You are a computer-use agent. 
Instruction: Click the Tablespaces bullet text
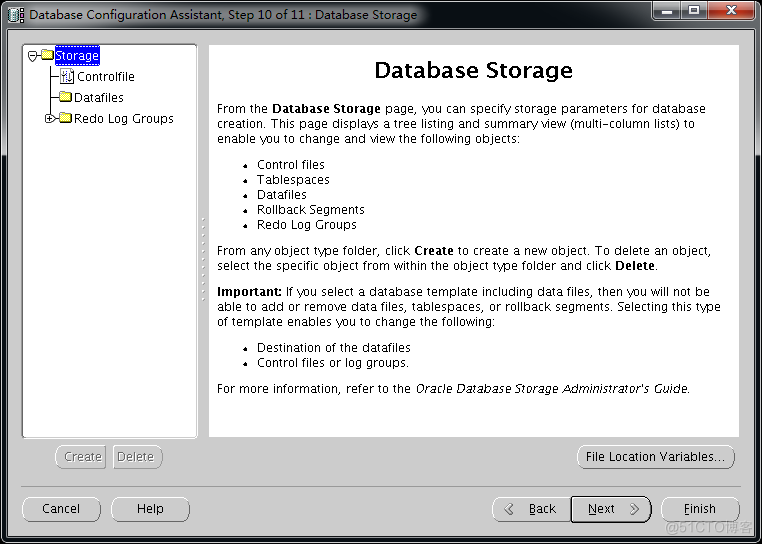click(x=293, y=180)
